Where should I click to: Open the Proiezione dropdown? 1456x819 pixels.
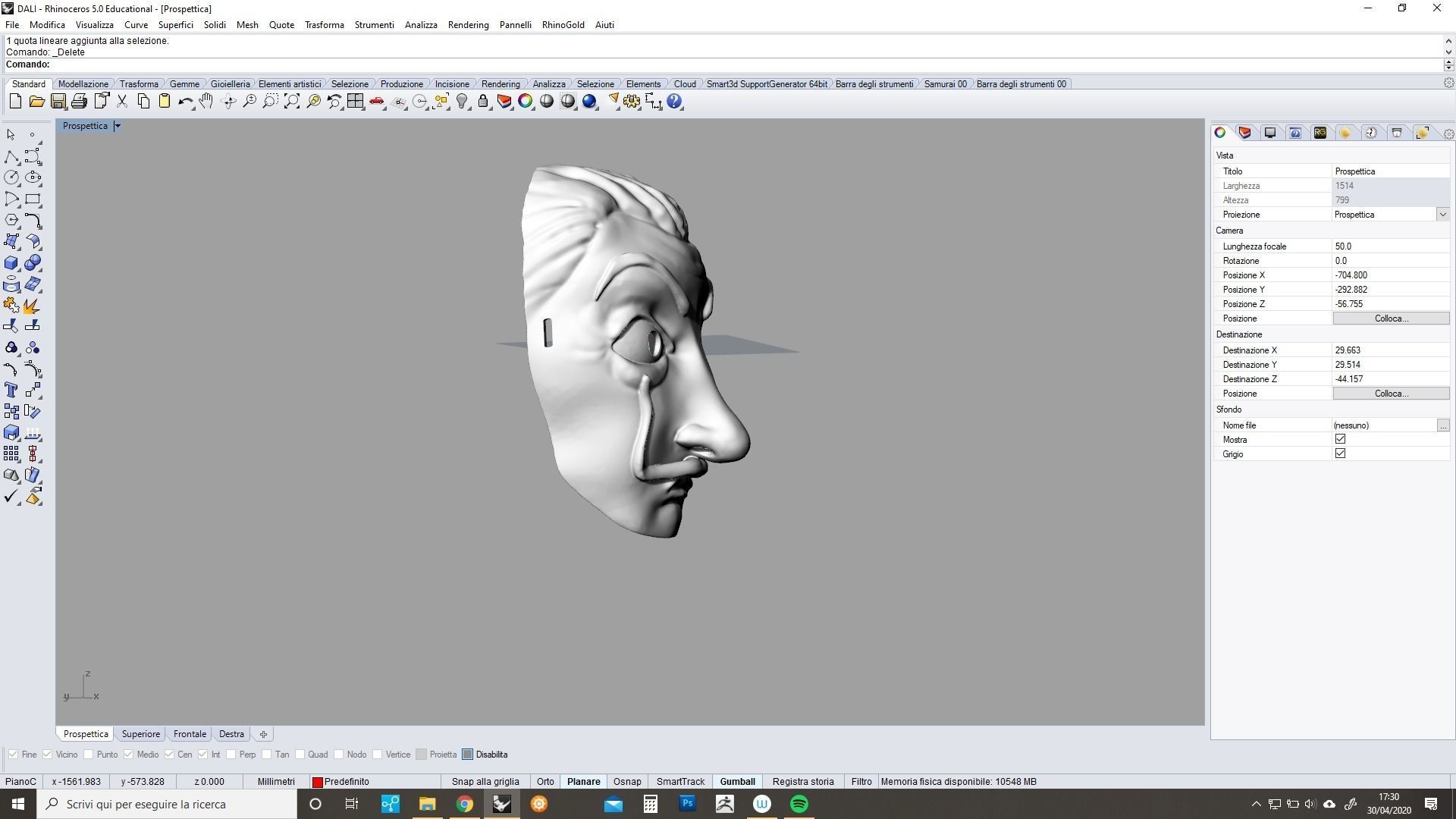pyautogui.click(x=1442, y=215)
